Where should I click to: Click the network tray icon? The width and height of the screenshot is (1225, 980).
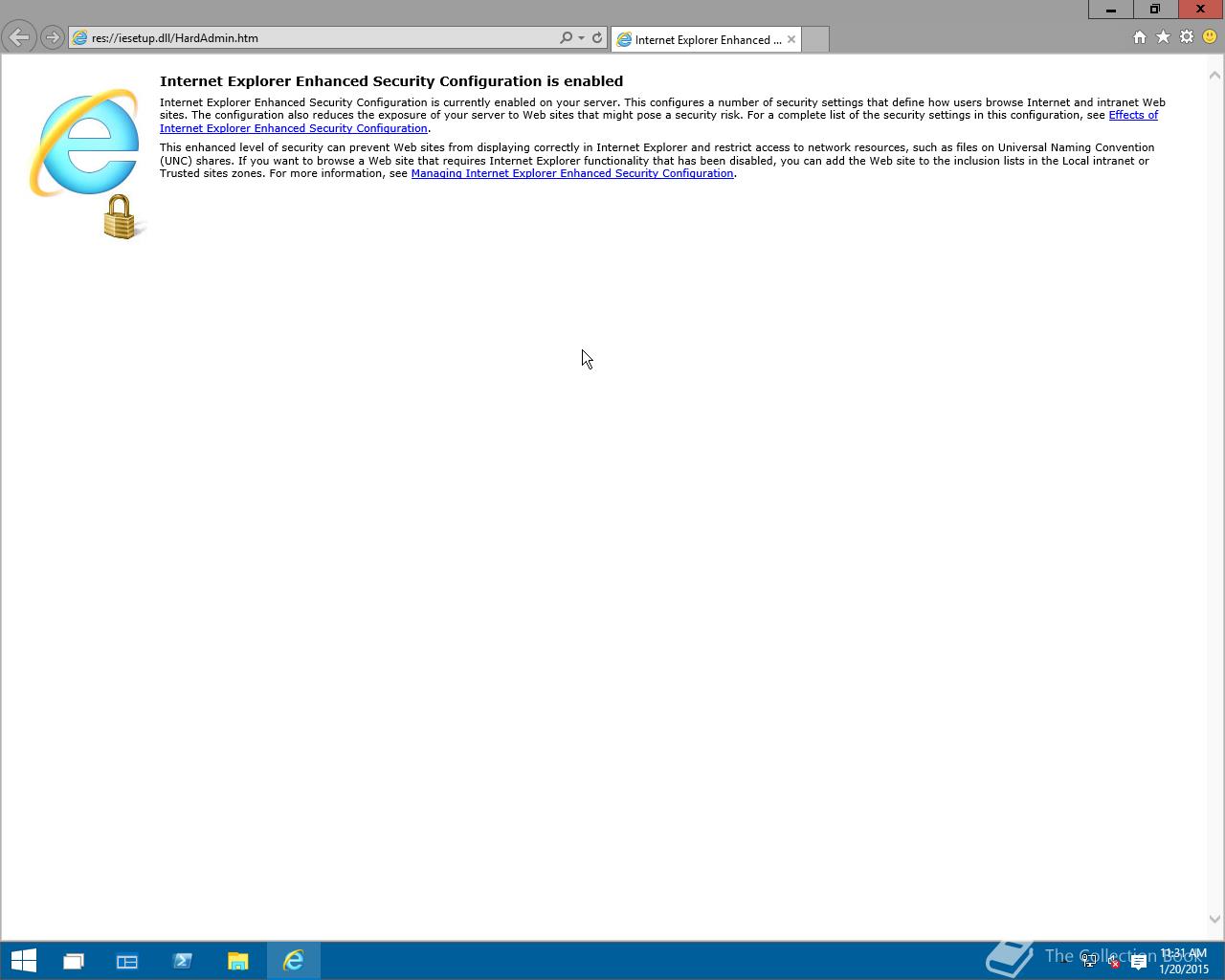pos(1089,962)
